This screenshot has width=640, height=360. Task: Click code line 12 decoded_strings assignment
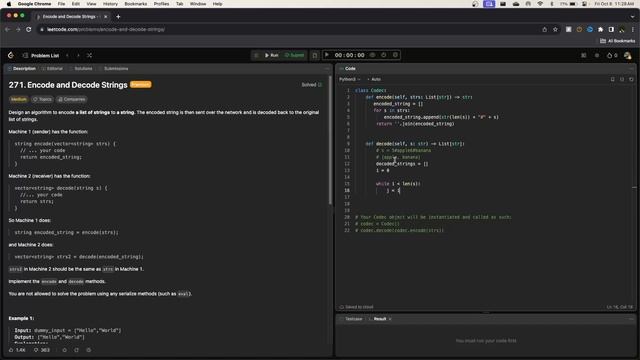402,164
